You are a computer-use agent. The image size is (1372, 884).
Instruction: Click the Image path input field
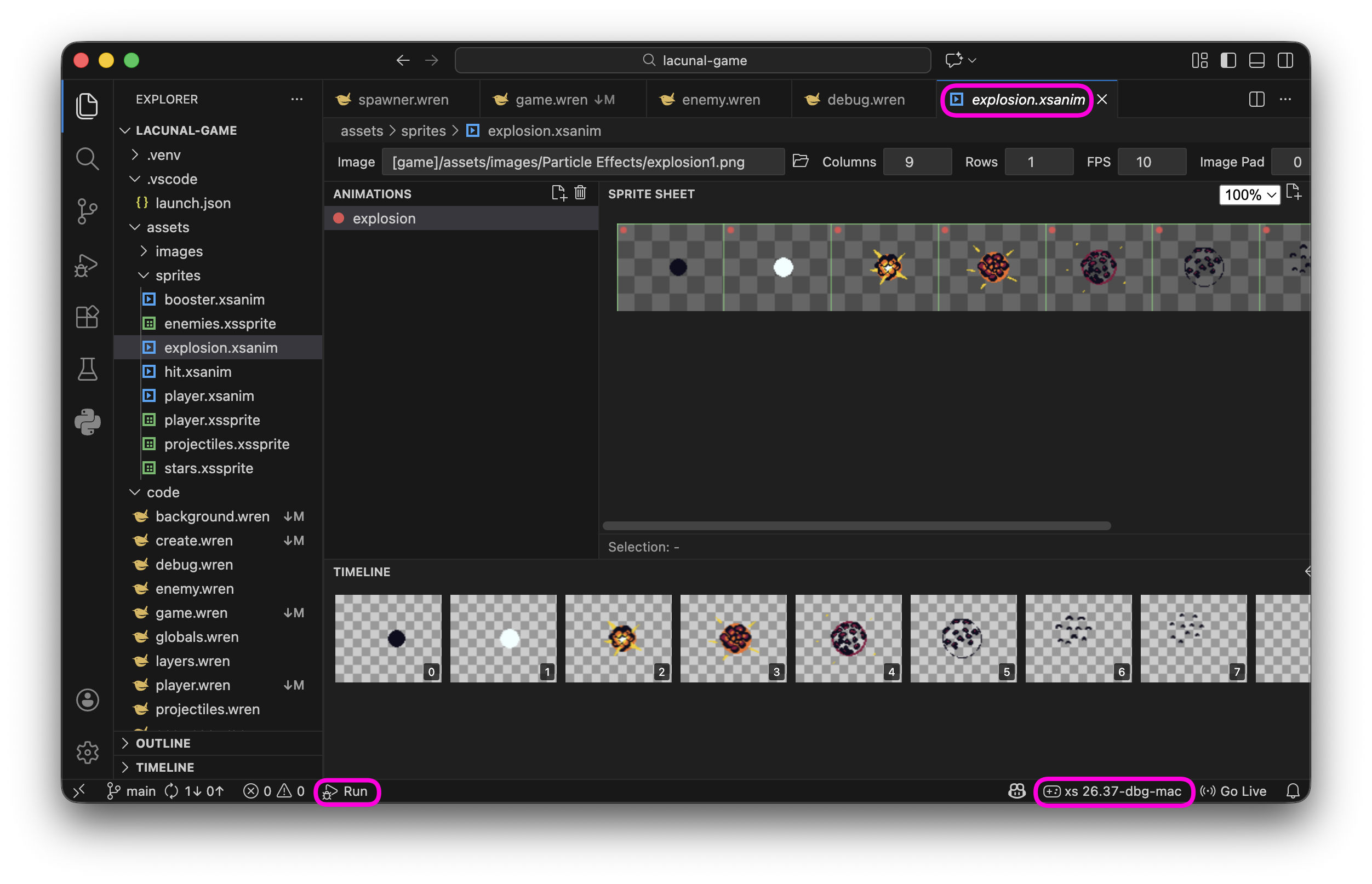point(583,162)
